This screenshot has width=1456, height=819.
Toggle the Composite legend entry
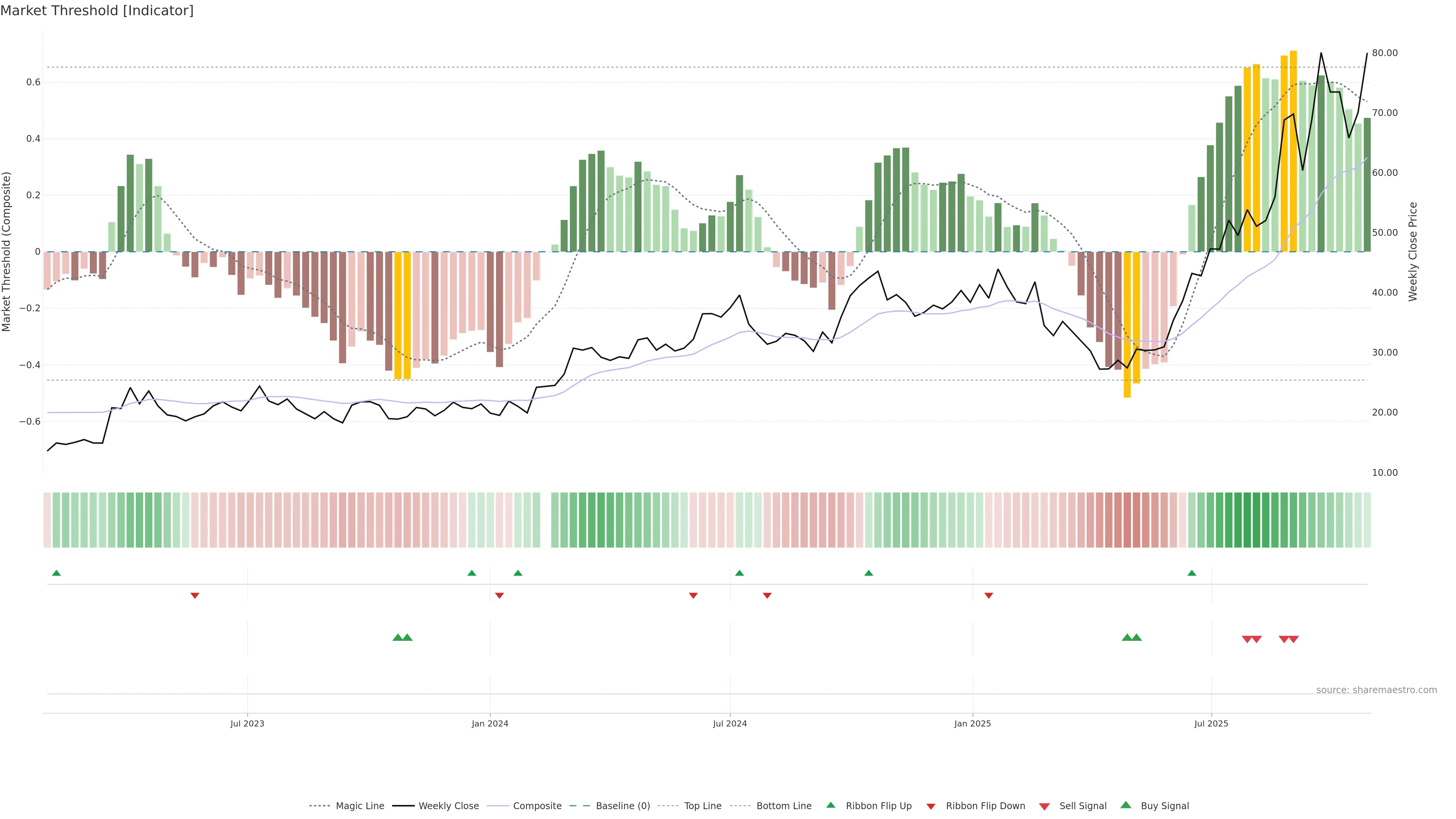pos(537,806)
